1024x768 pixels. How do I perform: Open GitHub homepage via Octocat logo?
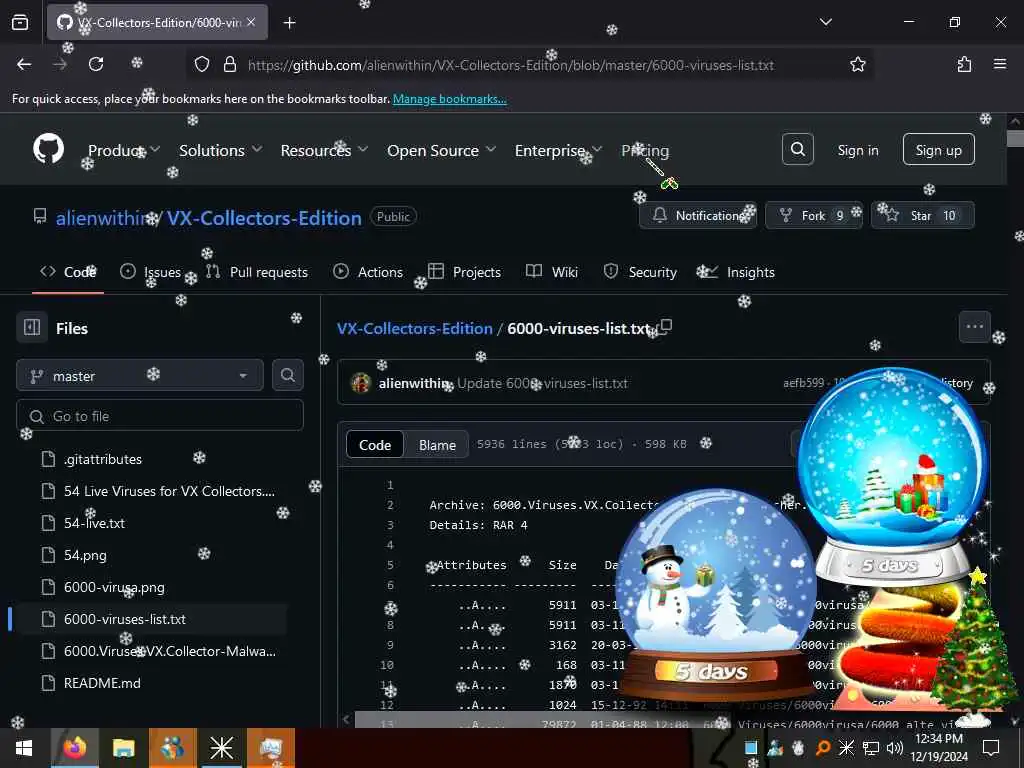[48, 149]
